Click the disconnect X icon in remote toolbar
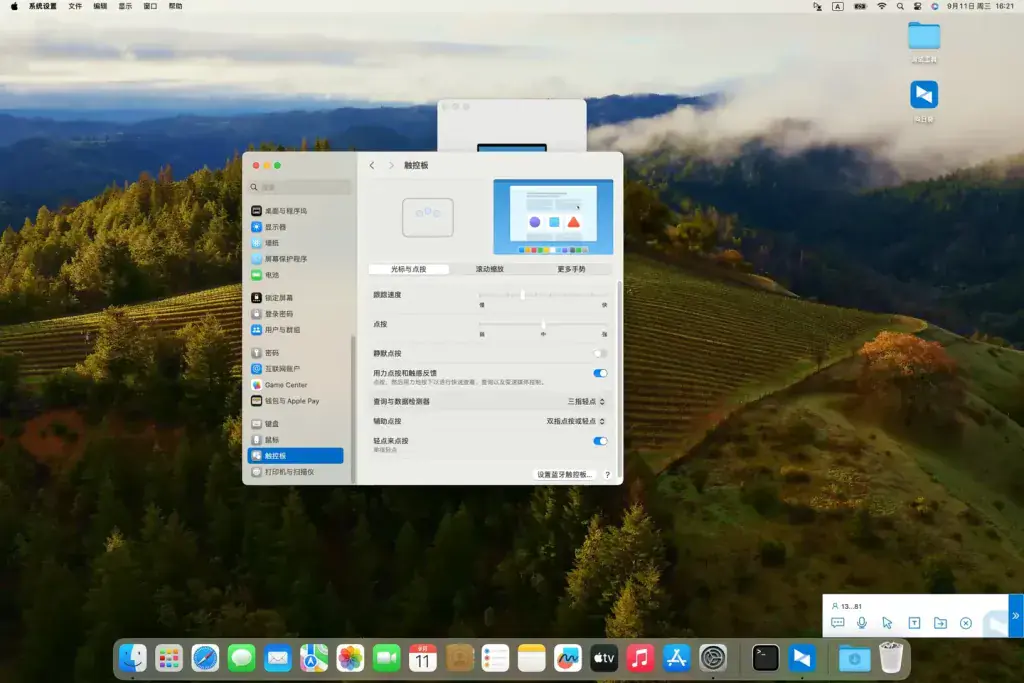1024x683 pixels. coord(966,623)
